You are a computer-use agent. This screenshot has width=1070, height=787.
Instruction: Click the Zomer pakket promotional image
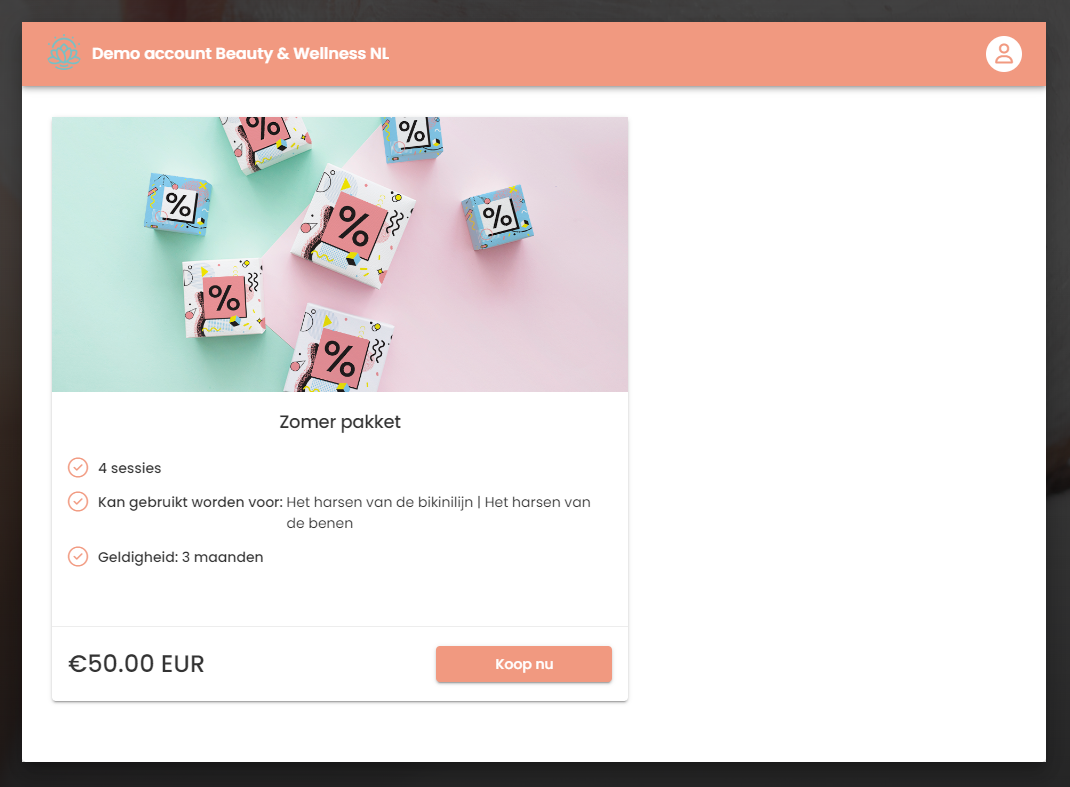(340, 254)
